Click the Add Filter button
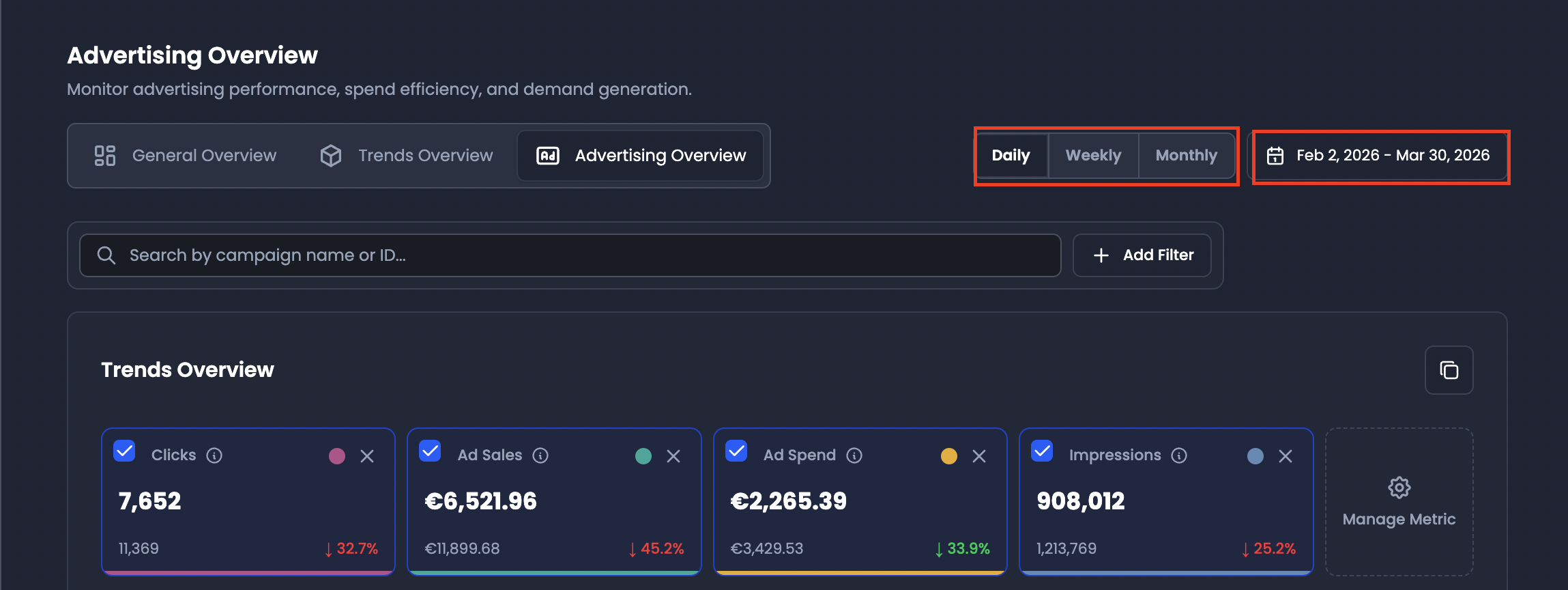 1142,255
